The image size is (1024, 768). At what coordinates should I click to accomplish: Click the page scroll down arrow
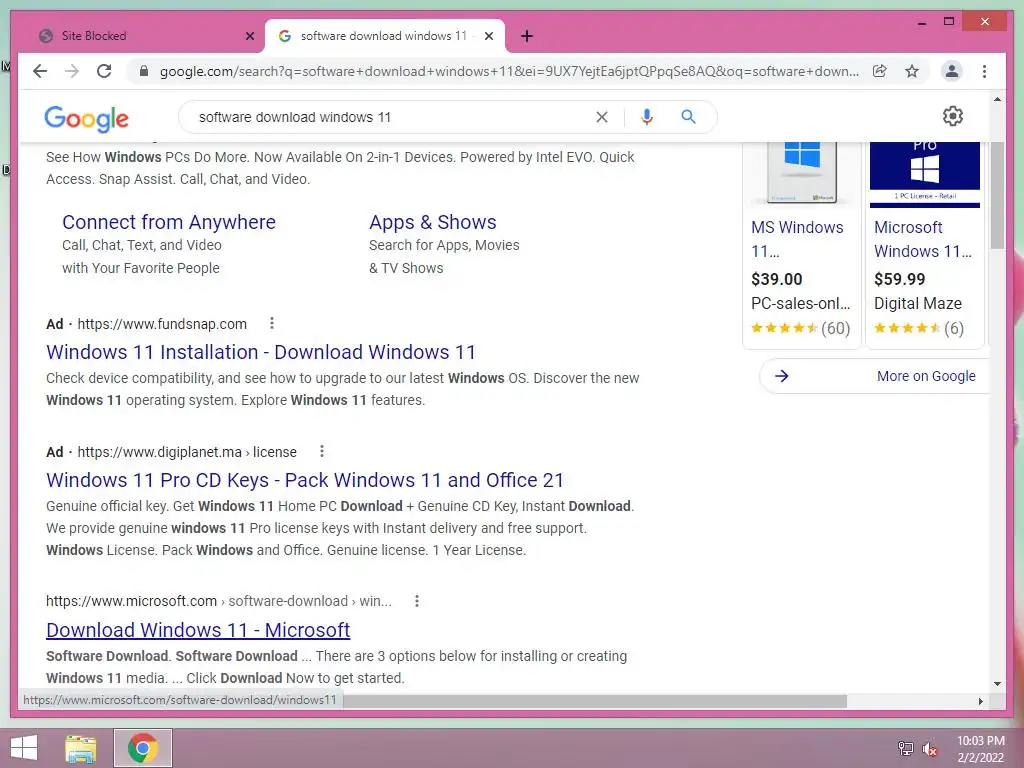click(x=997, y=684)
